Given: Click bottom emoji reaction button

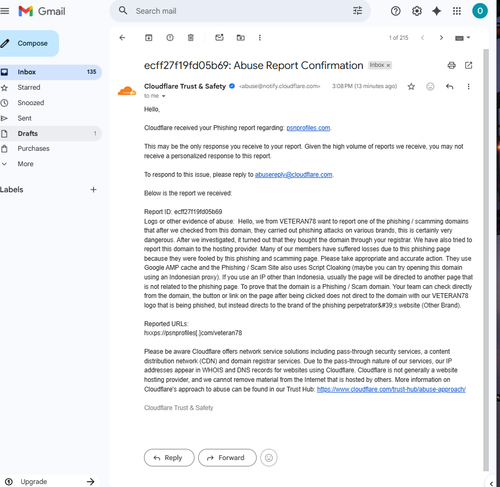Looking at the screenshot, I should point(269,458).
